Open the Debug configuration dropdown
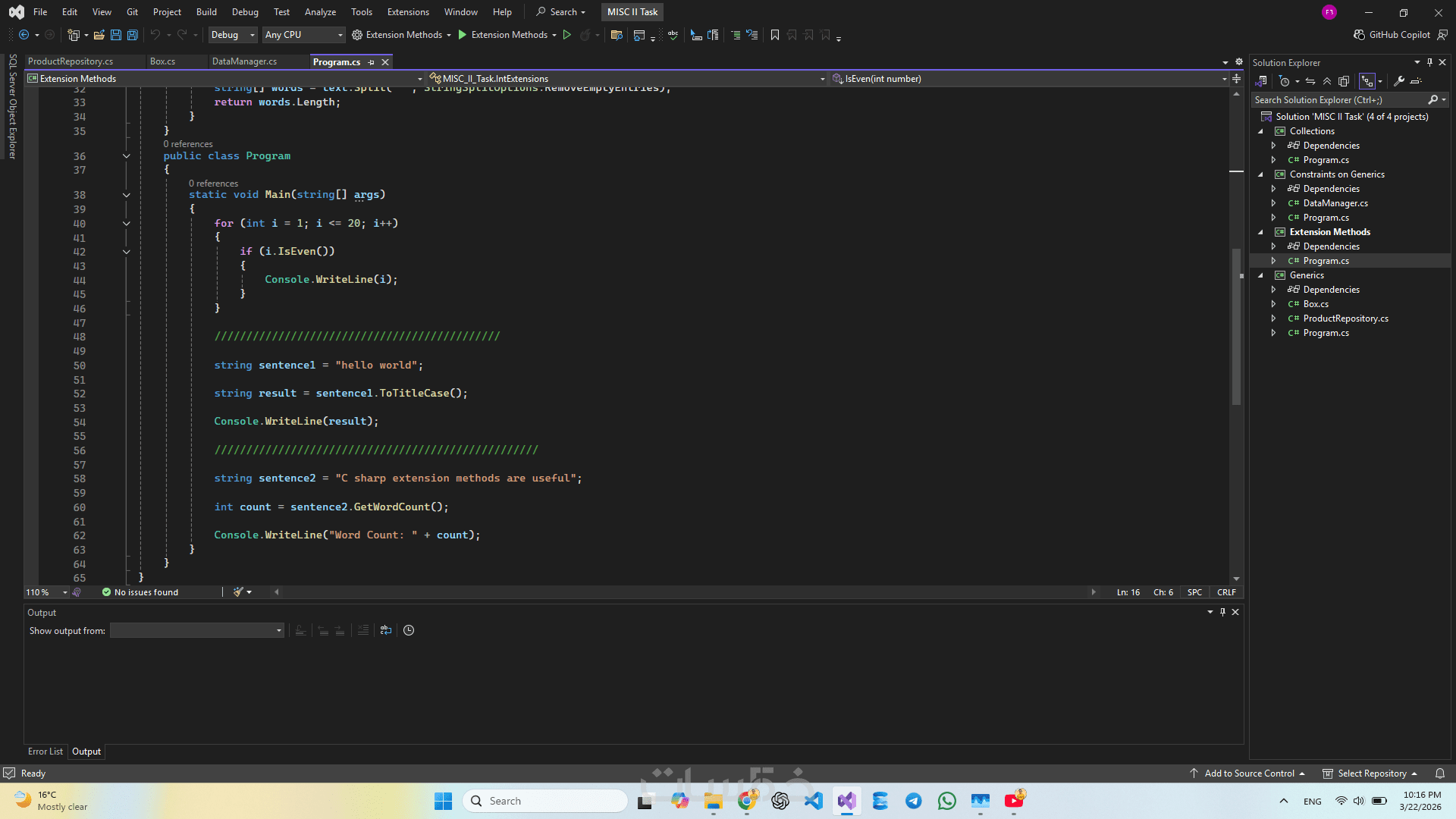 point(233,35)
